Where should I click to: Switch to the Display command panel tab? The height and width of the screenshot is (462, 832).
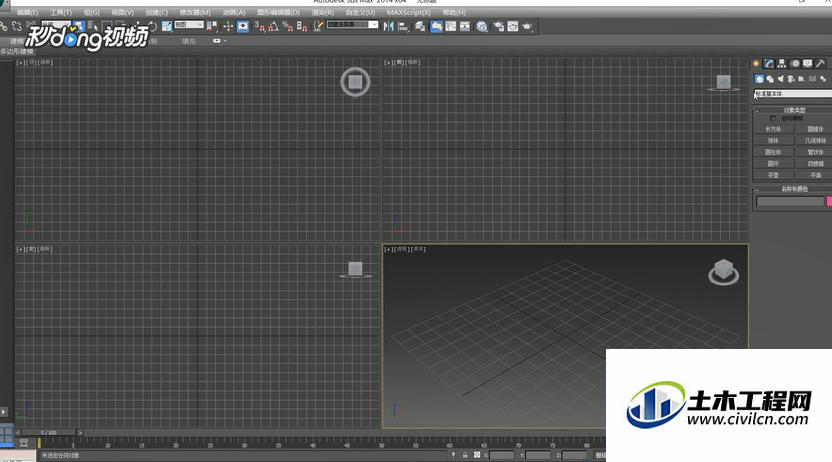[807, 64]
